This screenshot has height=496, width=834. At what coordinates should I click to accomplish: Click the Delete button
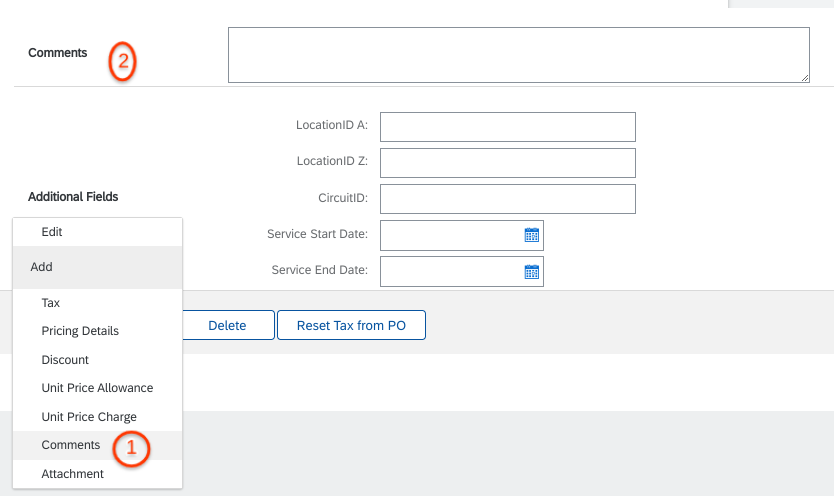pos(228,325)
